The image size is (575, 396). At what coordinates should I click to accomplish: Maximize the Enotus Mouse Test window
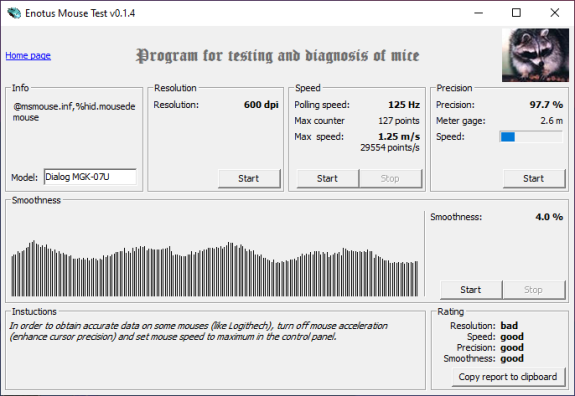click(516, 13)
